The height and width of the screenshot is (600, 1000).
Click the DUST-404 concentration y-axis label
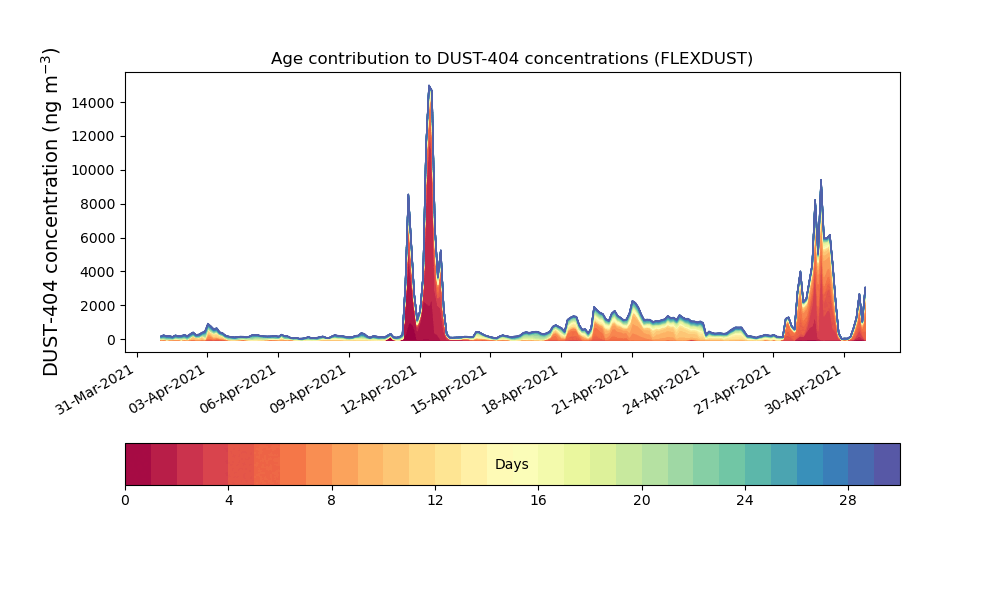click(52, 212)
